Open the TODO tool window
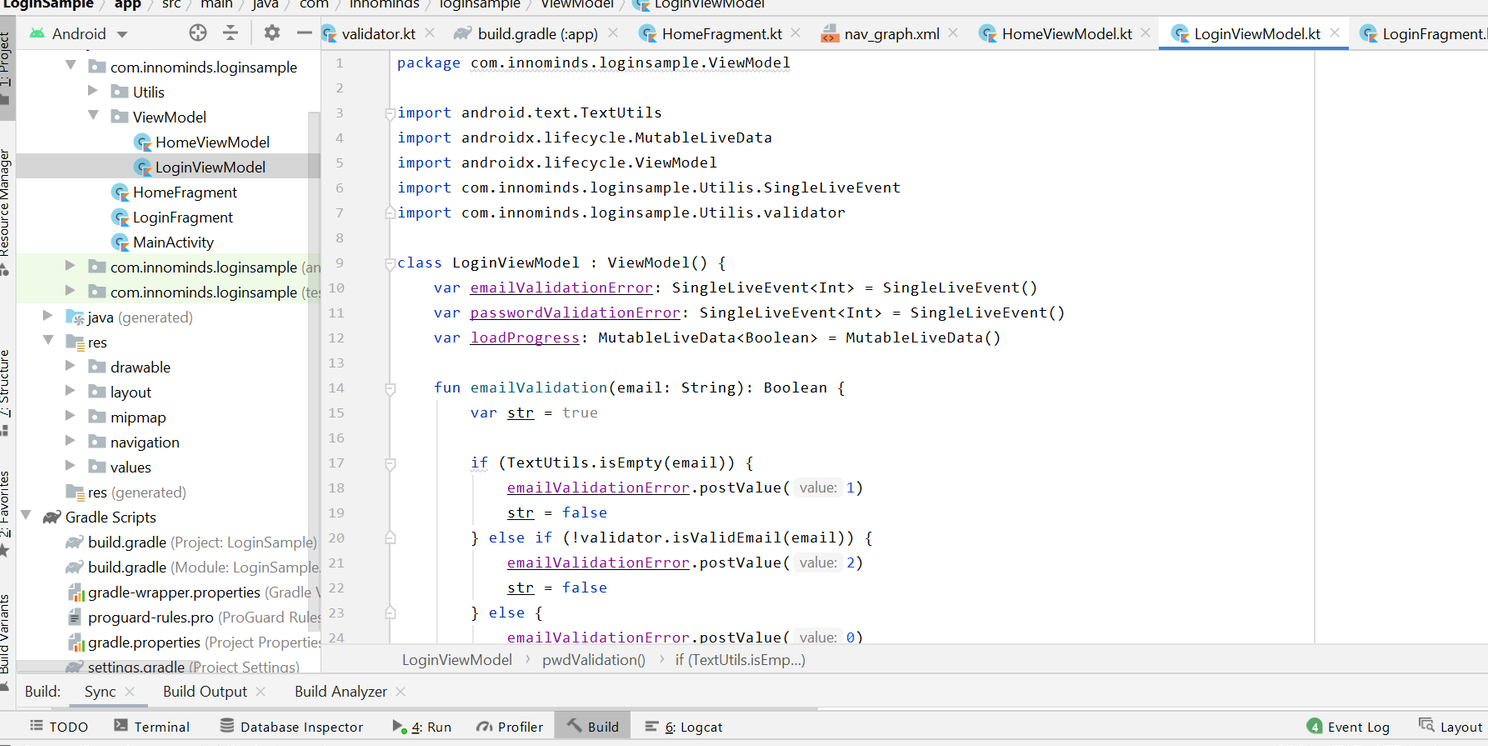Viewport: 1488px width, 746px height. click(x=58, y=726)
